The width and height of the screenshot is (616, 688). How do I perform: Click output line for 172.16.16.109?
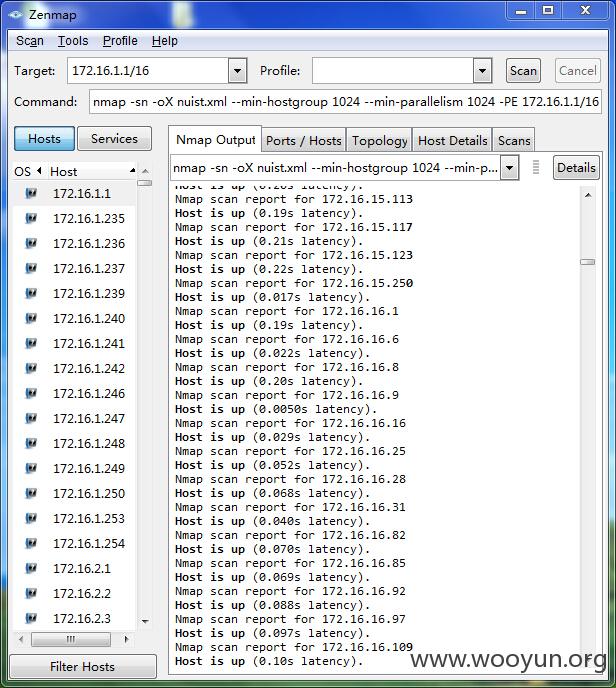click(294, 647)
